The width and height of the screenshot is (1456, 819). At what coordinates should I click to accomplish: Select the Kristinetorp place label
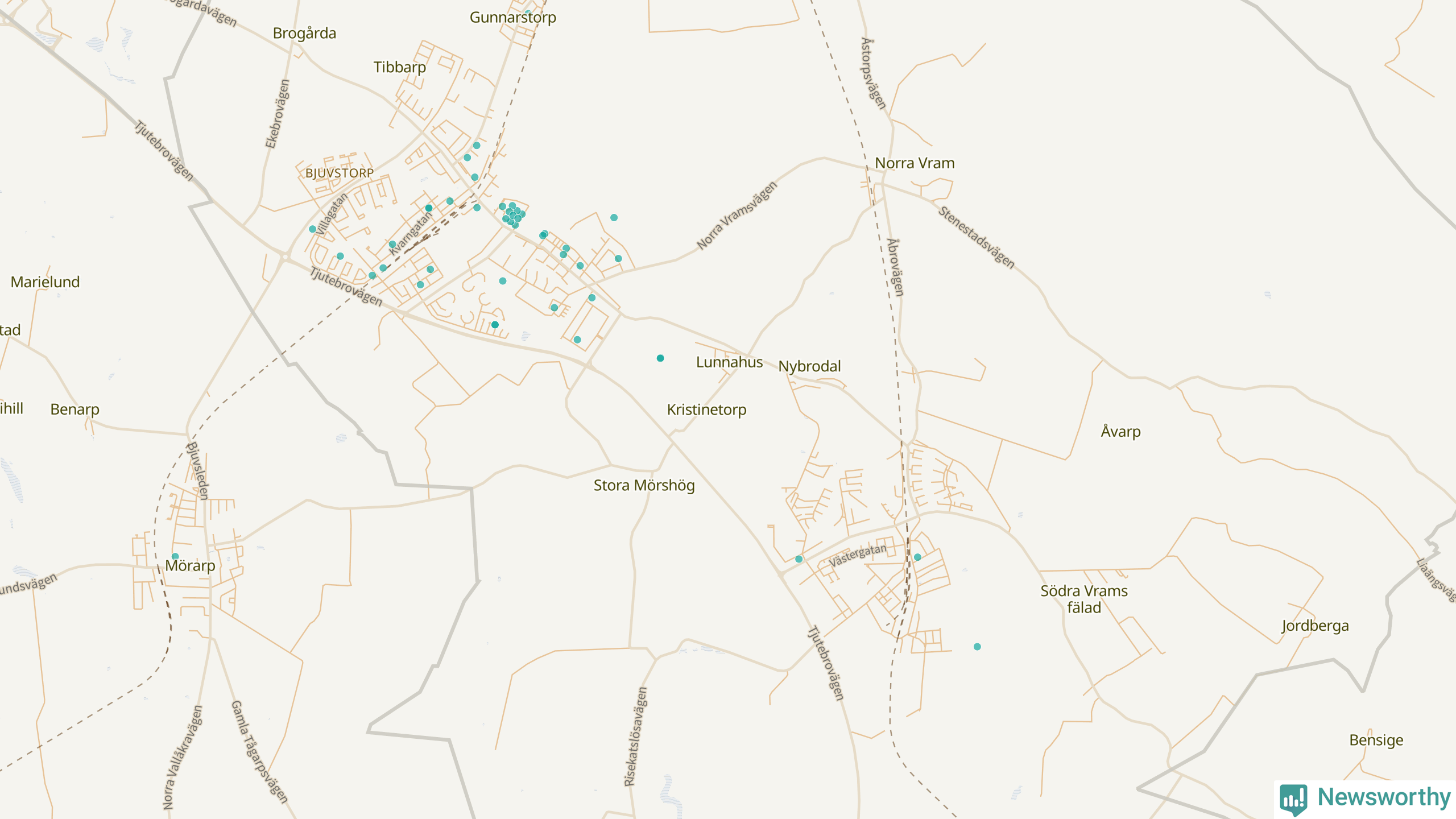(x=706, y=409)
